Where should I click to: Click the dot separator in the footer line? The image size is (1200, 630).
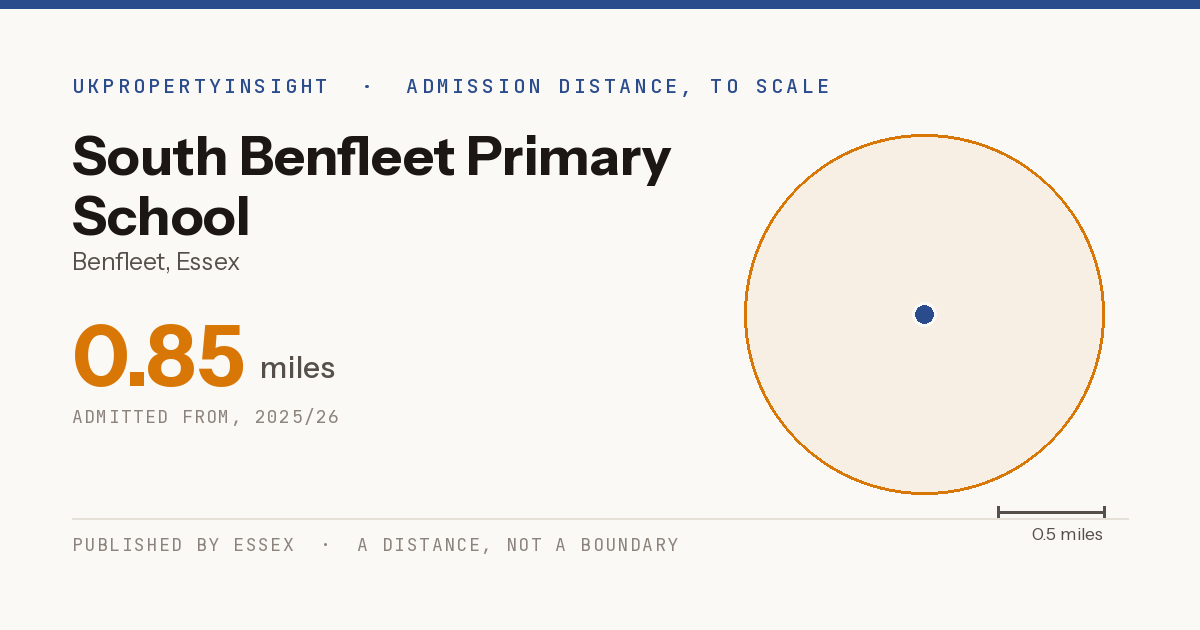pos(326,545)
